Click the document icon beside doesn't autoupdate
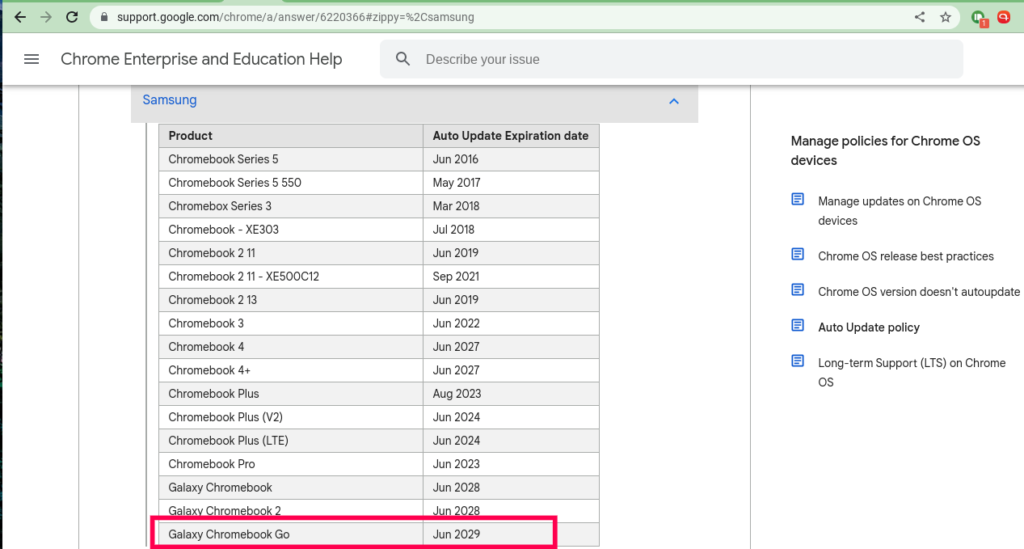 tap(797, 289)
